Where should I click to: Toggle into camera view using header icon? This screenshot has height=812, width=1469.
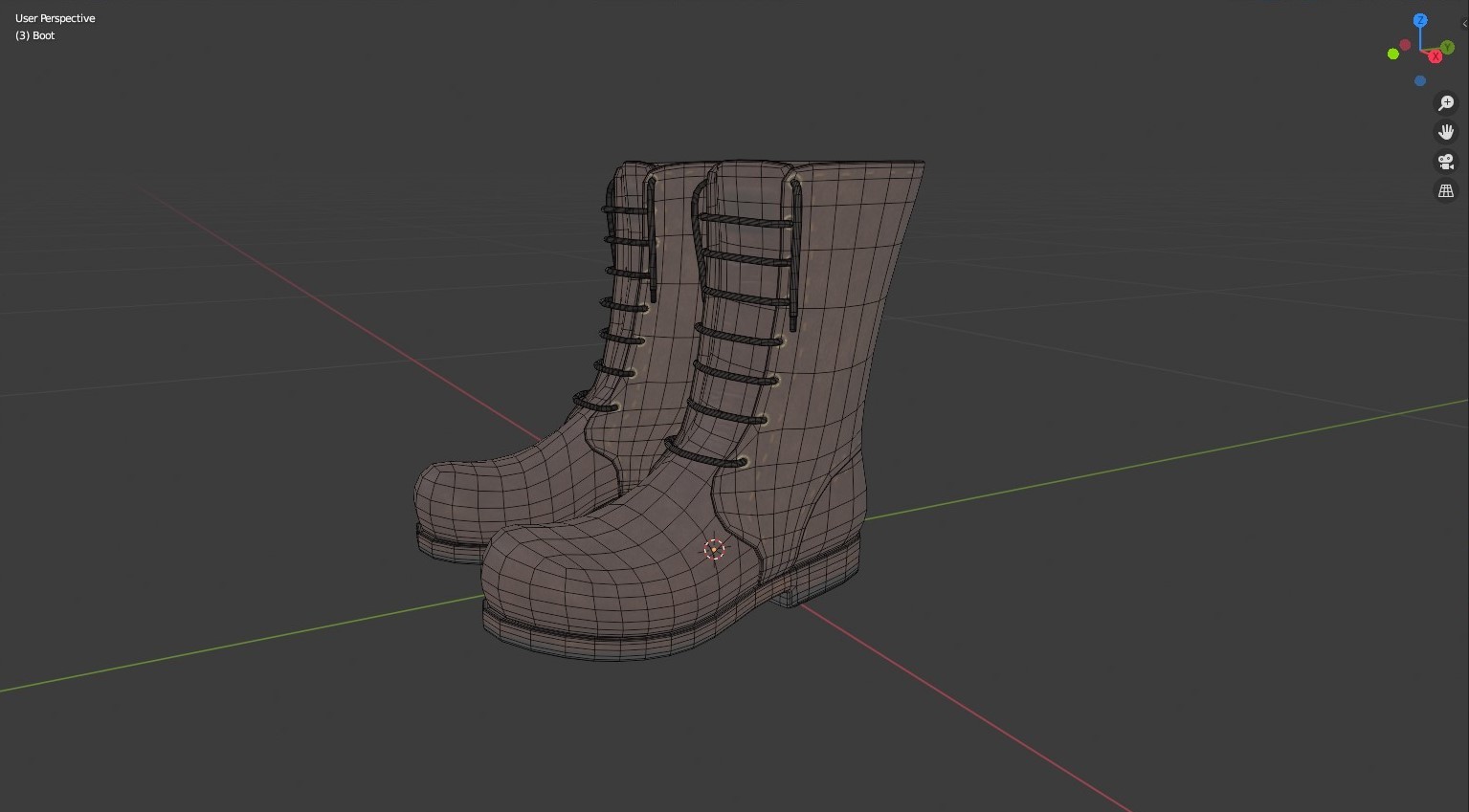coord(1446,162)
